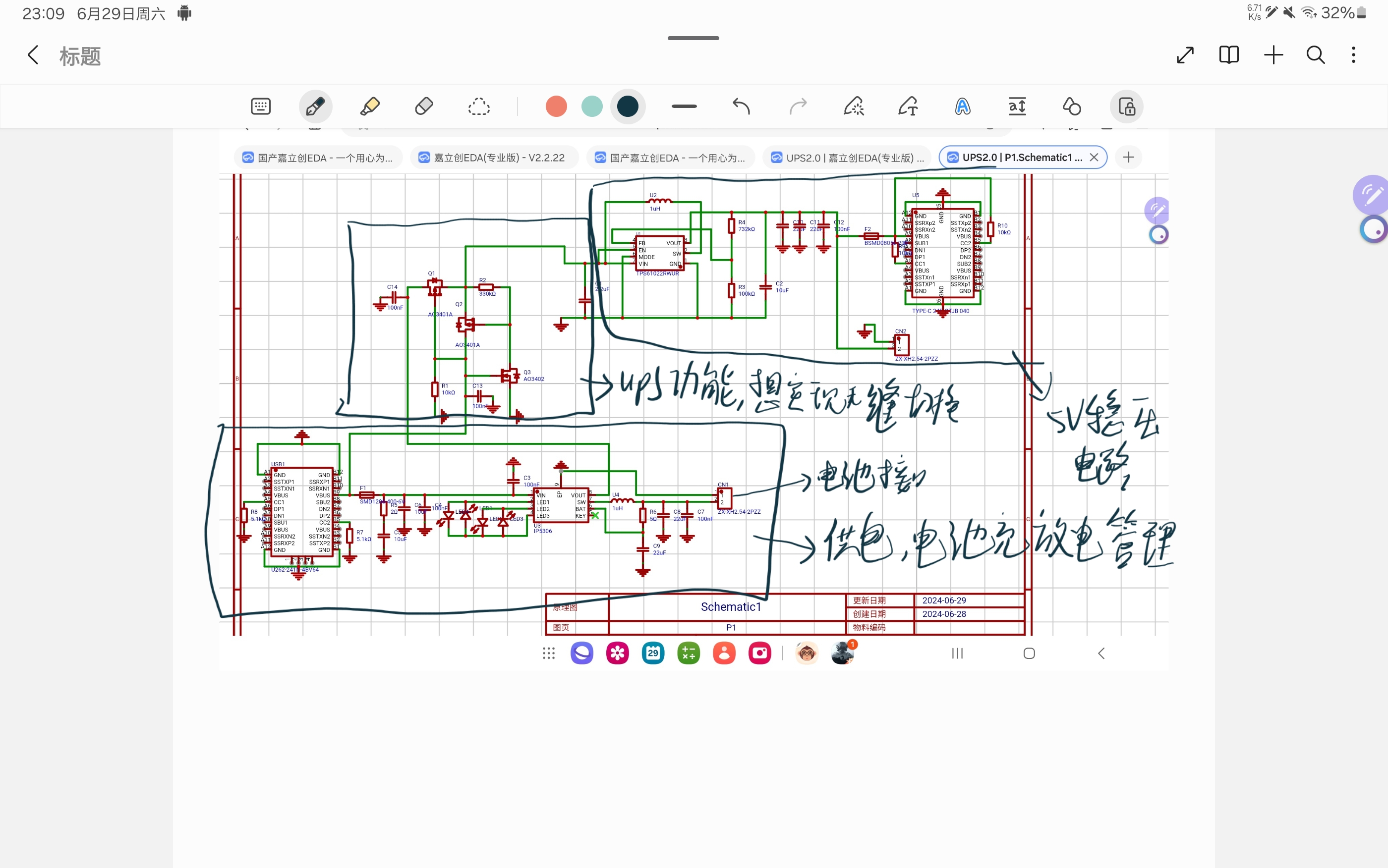Toggle reading mode with book icon
Image resolution: width=1388 pixels, height=868 pixels.
1228,55
